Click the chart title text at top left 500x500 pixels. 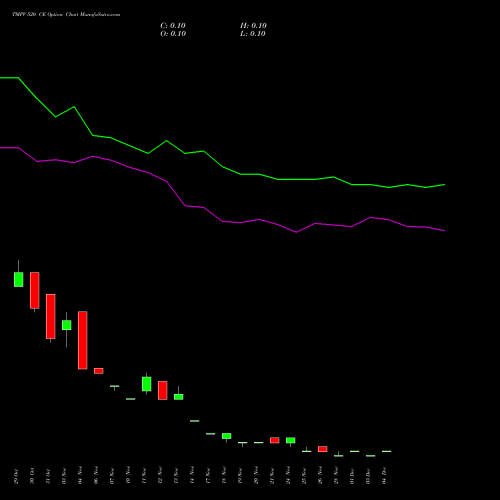[x=66, y=15]
